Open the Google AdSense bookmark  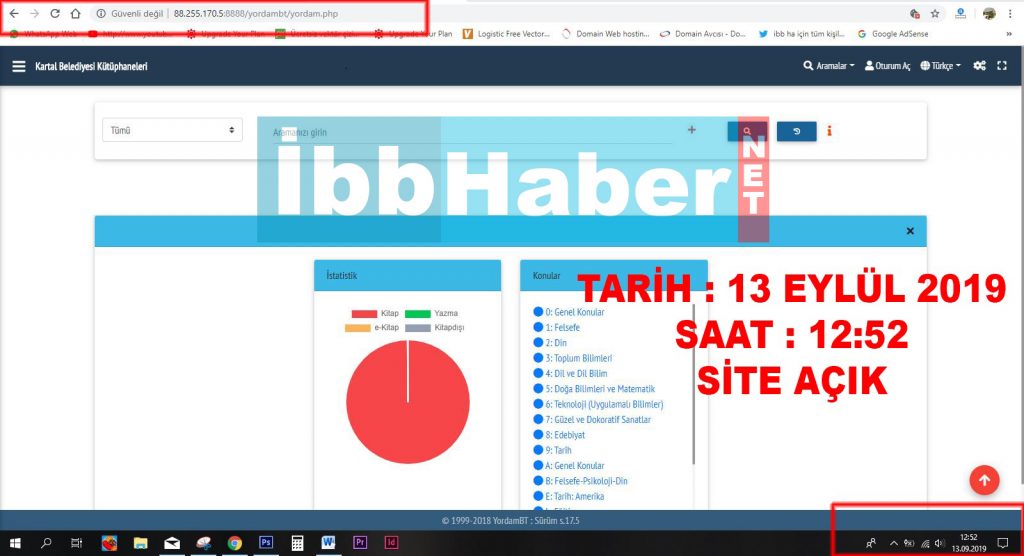pos(893,34)
